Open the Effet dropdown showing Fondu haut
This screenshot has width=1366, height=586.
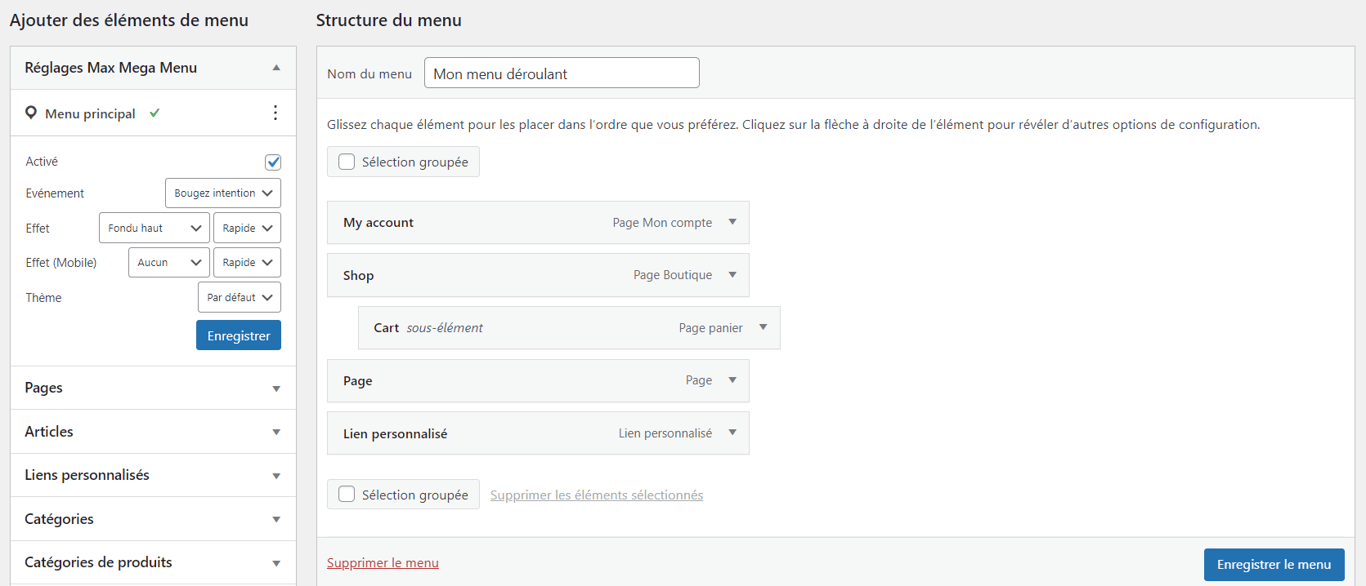pos(154,227)
